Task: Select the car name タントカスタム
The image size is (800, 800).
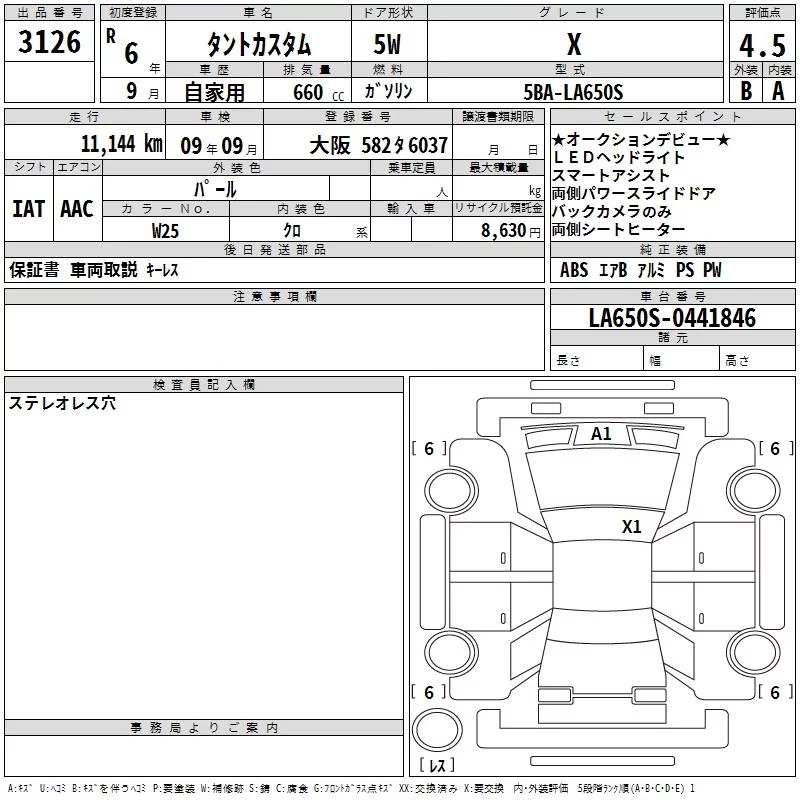Action: pos(259,45)
